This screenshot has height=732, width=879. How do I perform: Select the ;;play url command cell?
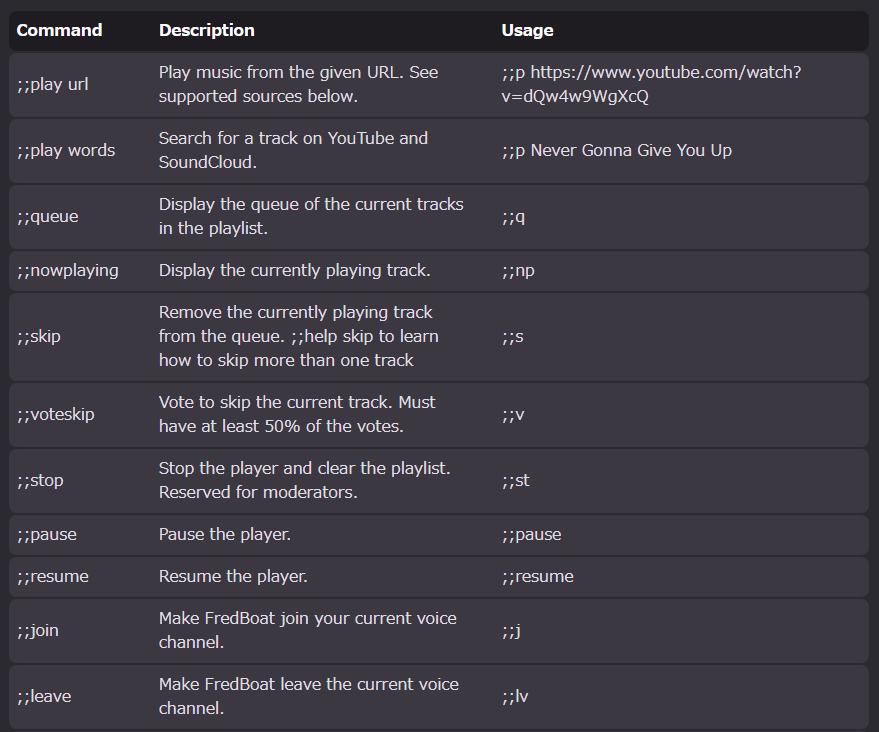(53, 85)
